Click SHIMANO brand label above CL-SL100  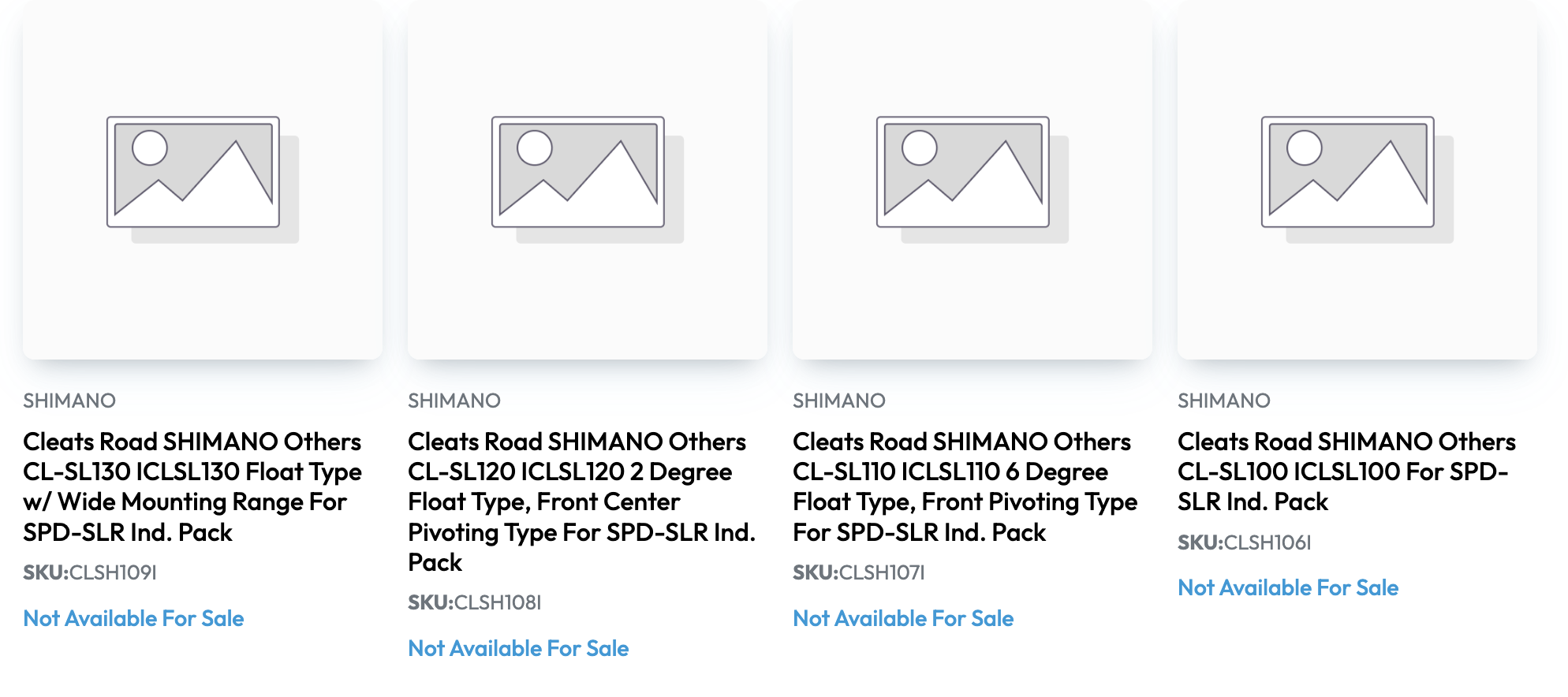[1224, 401]
